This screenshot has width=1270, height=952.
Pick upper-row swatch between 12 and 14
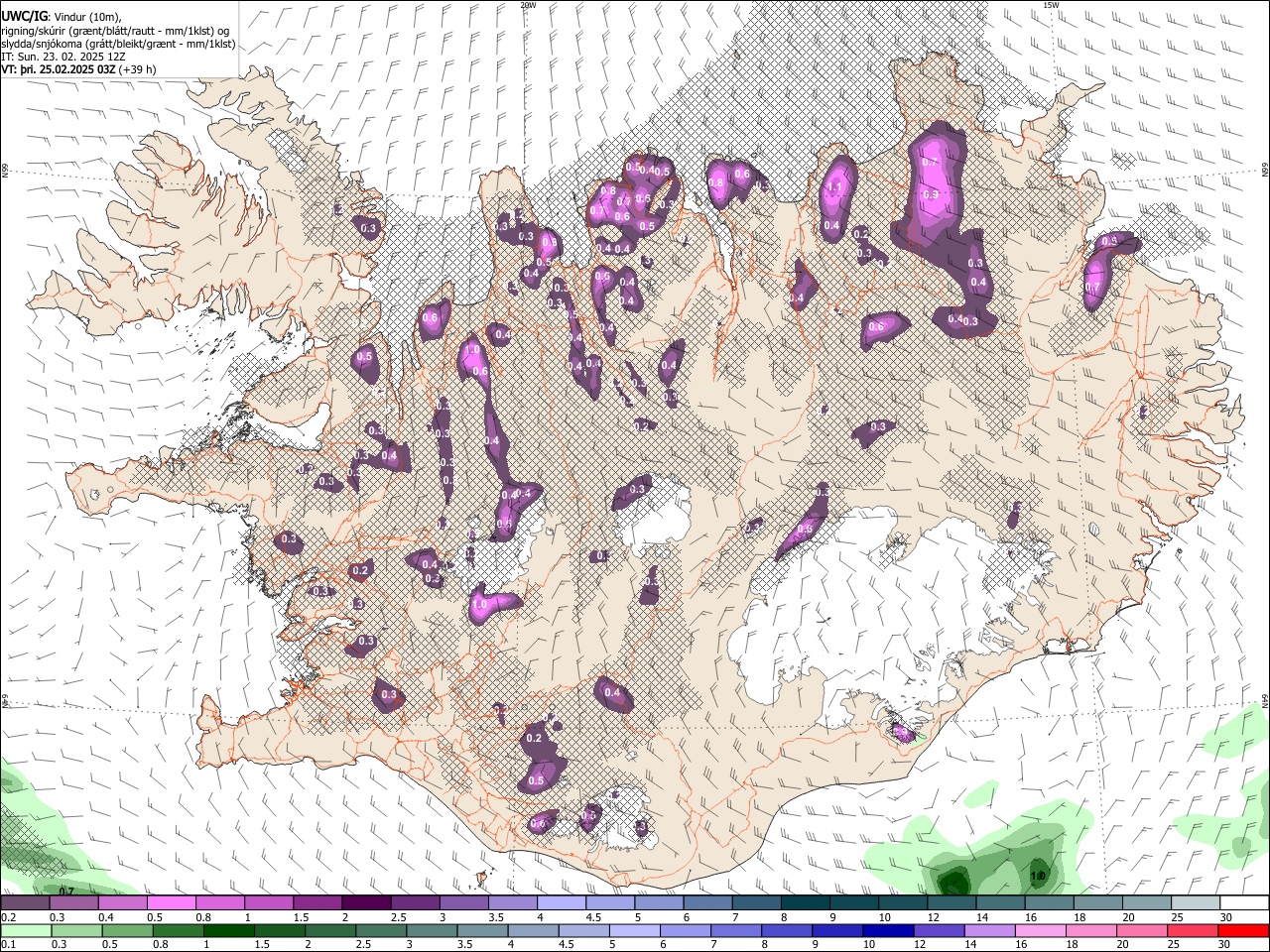[x=951, y=902]
